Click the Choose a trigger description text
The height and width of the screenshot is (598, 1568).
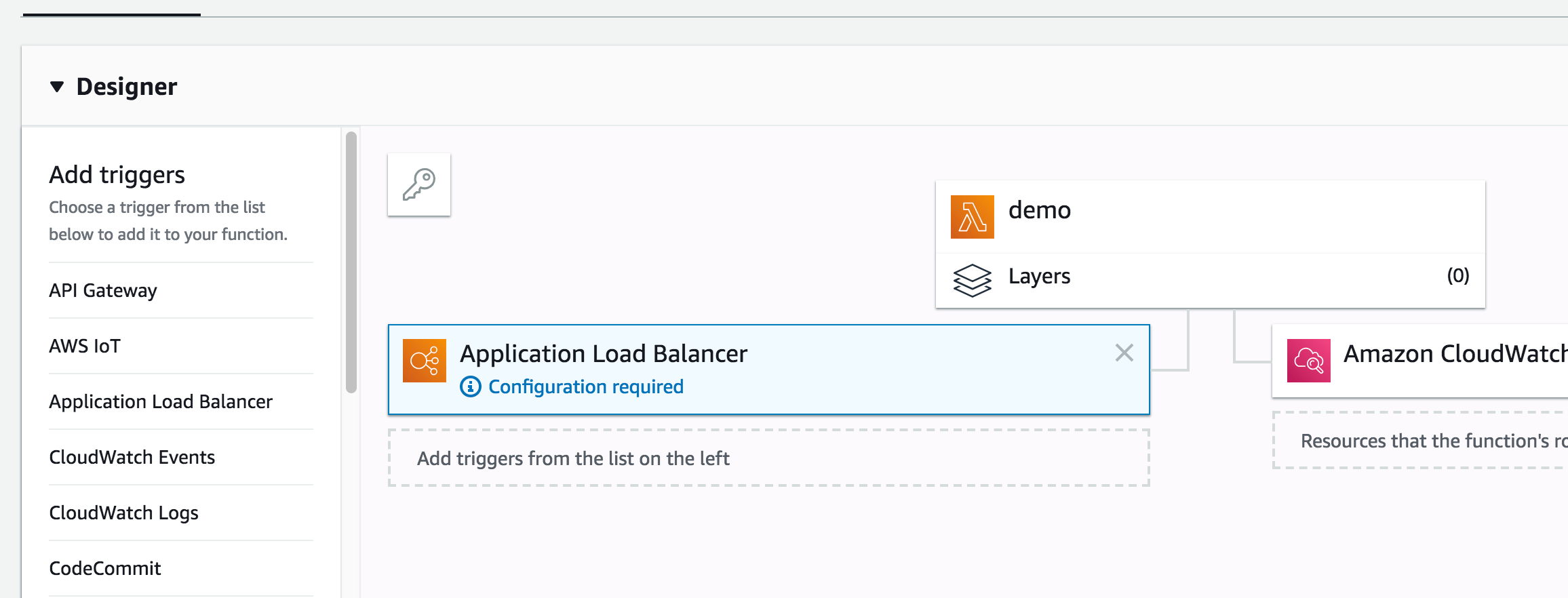[x=168, y=220]
